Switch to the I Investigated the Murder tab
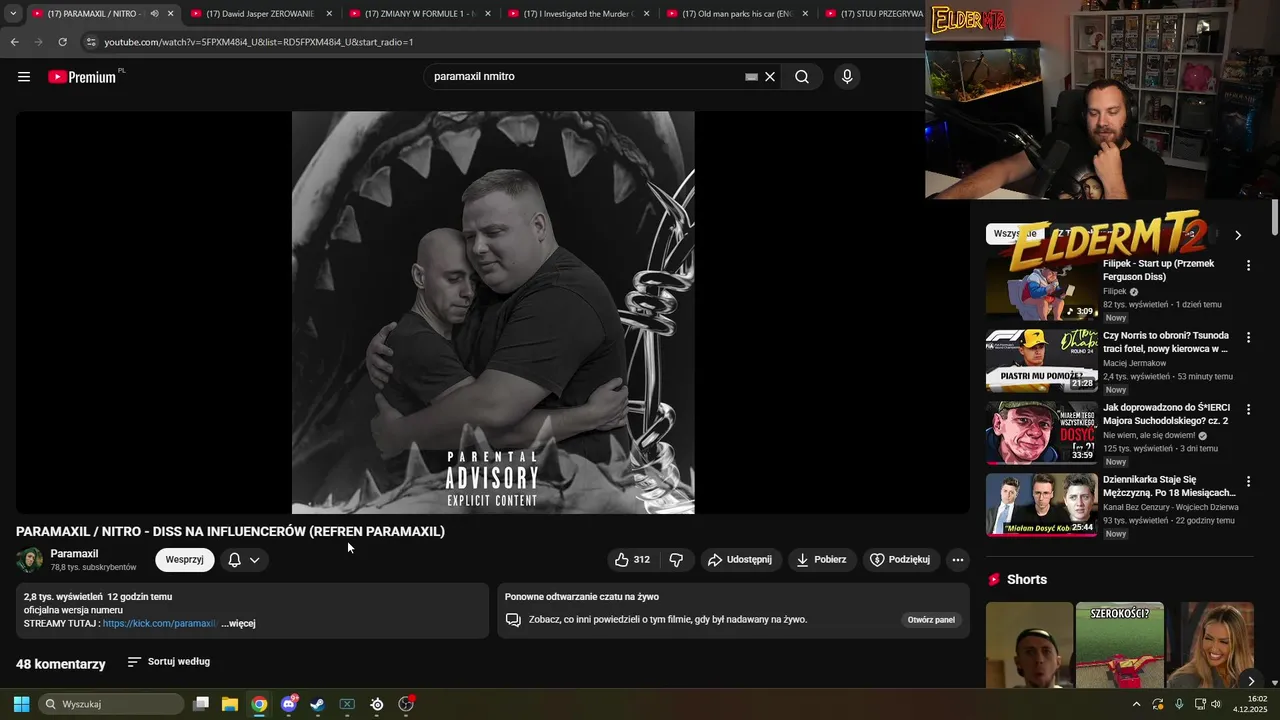 pos(577,14)
